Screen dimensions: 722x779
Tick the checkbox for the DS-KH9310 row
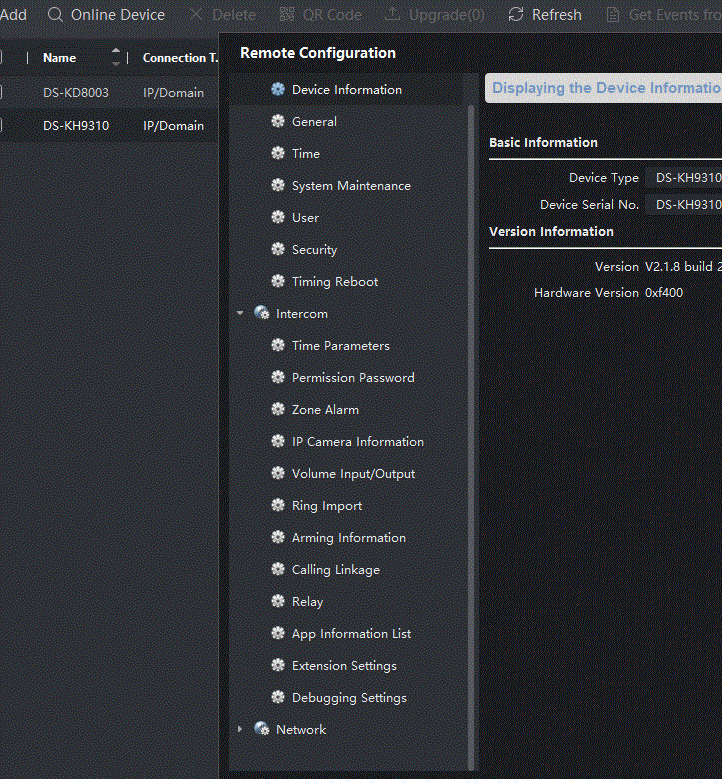(x=1, y=126)
